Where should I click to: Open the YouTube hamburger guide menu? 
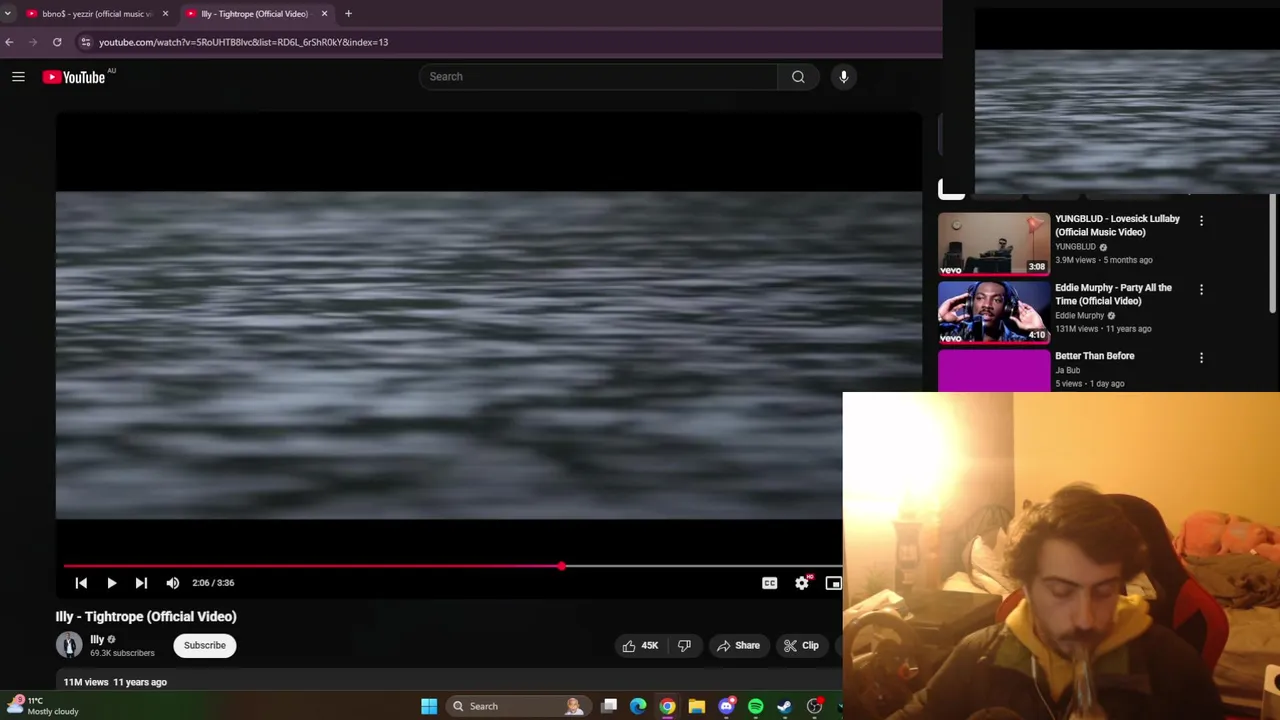click(x=18, y=76)
